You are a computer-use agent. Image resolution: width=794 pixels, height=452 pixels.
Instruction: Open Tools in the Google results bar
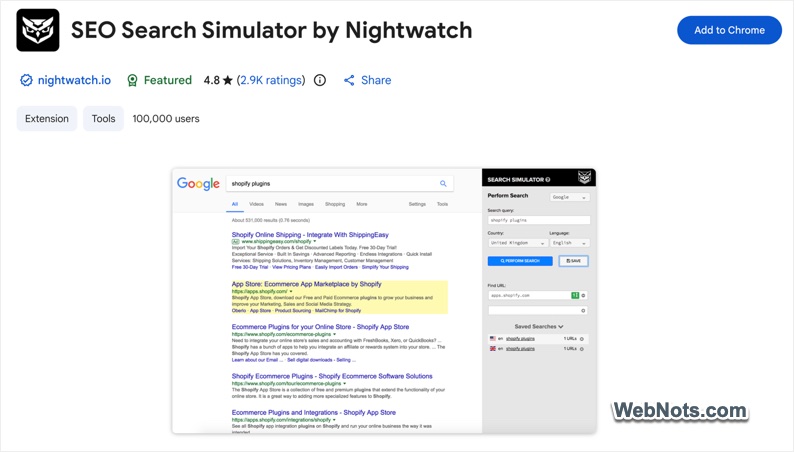(443, 204)
